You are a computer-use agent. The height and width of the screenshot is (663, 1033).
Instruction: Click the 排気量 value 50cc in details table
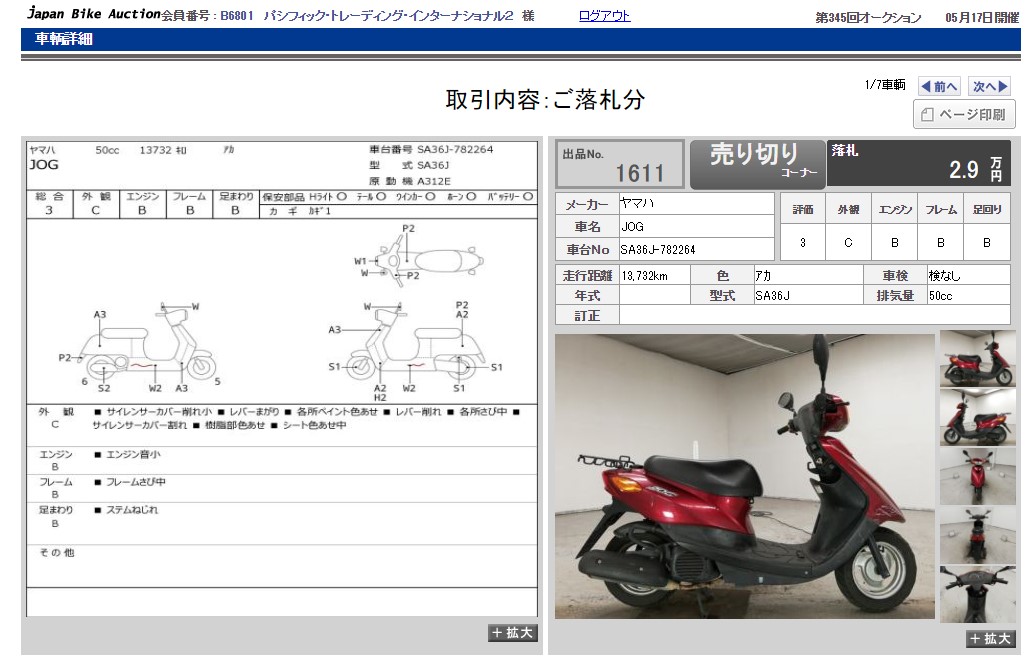[968, 295]
